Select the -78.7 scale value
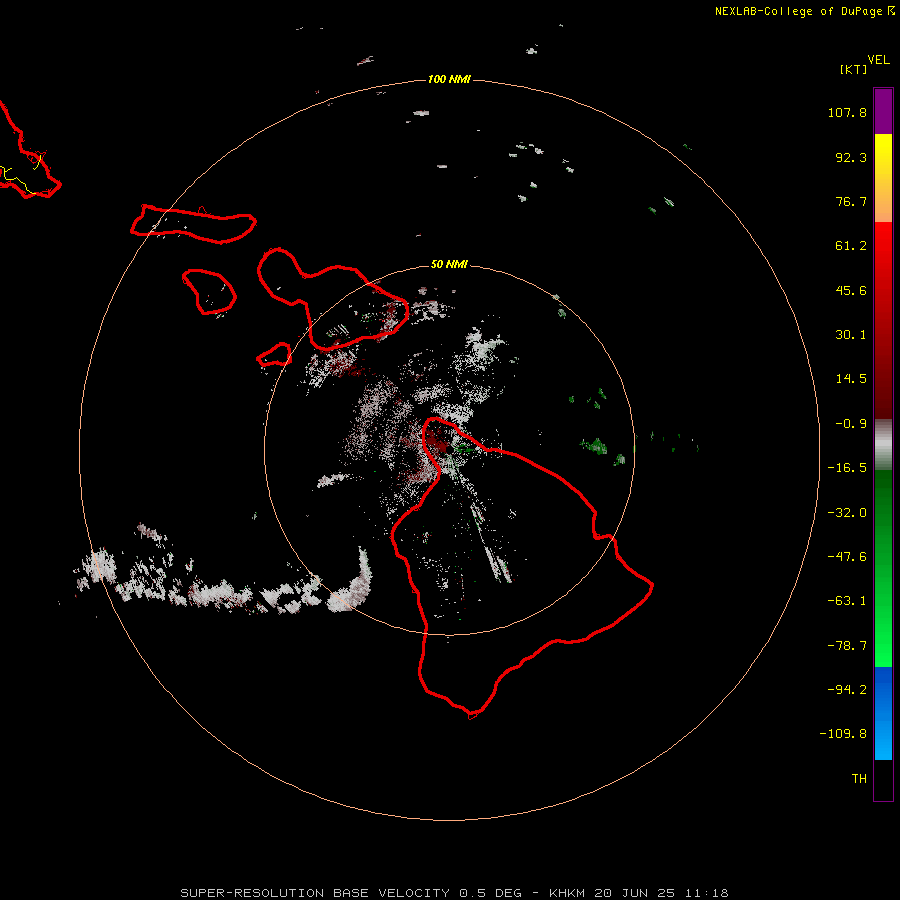 click(847, 646)
